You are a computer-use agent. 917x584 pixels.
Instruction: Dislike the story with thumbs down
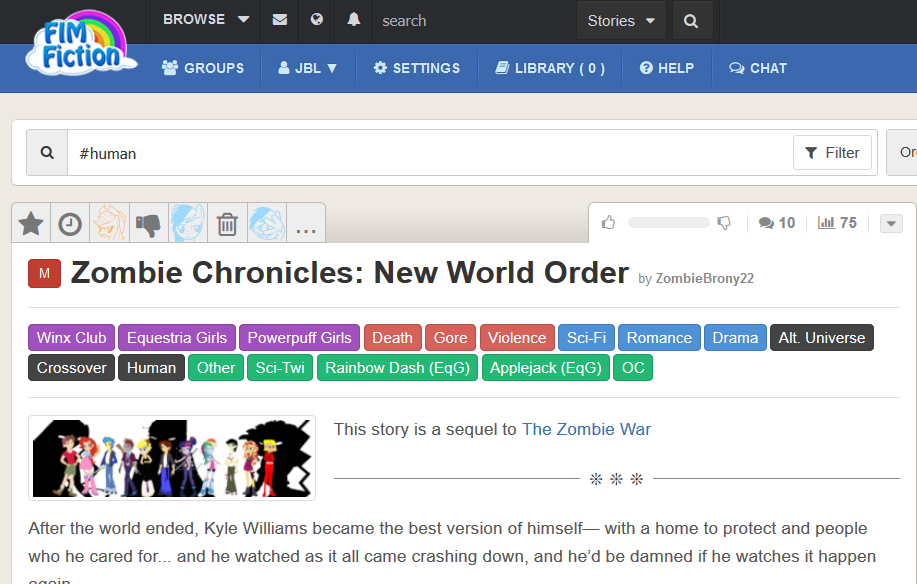point(724,223)
